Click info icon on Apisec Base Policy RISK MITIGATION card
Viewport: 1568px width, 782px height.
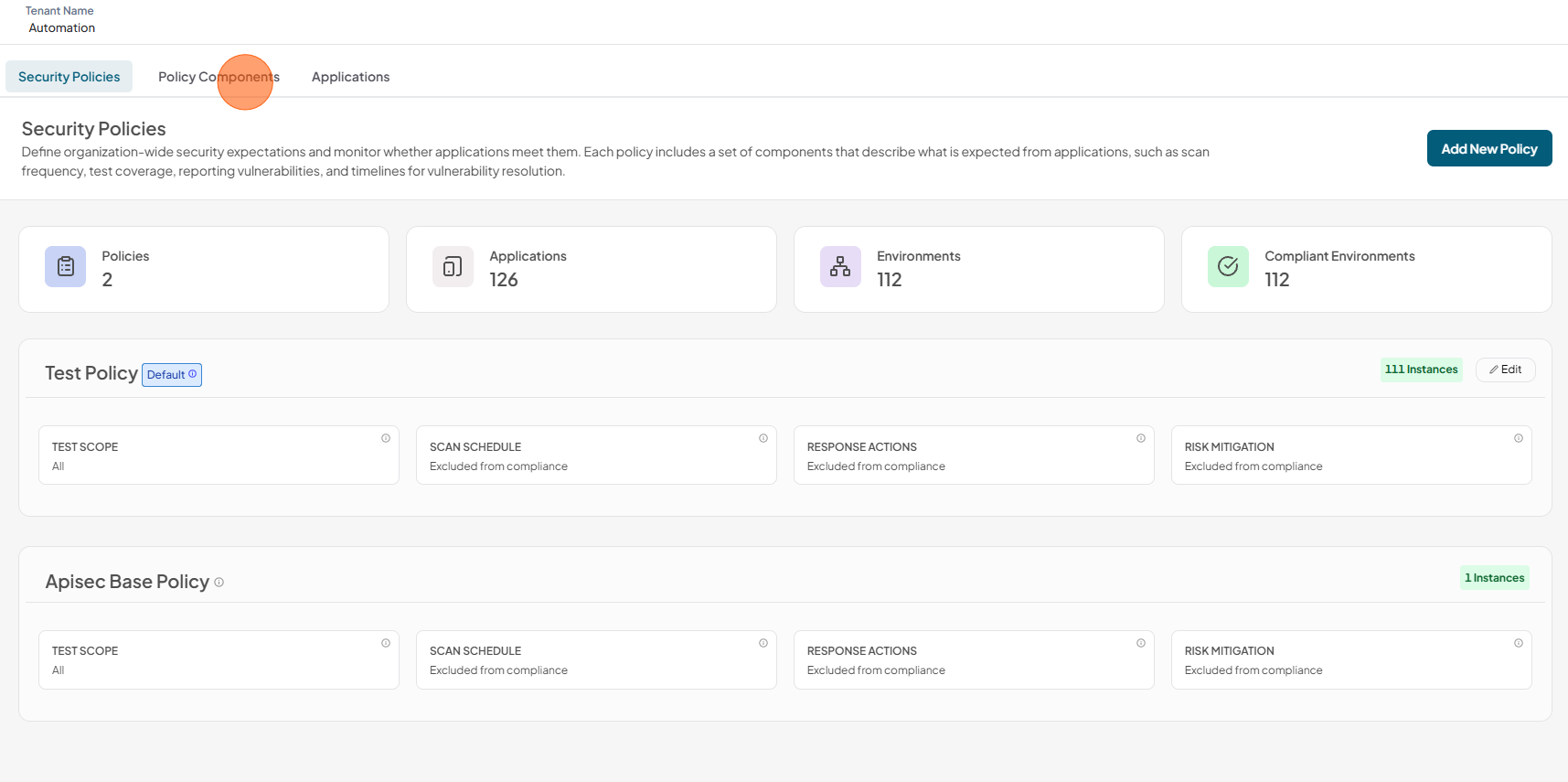pyautogui.click(x=1519, y=643)
